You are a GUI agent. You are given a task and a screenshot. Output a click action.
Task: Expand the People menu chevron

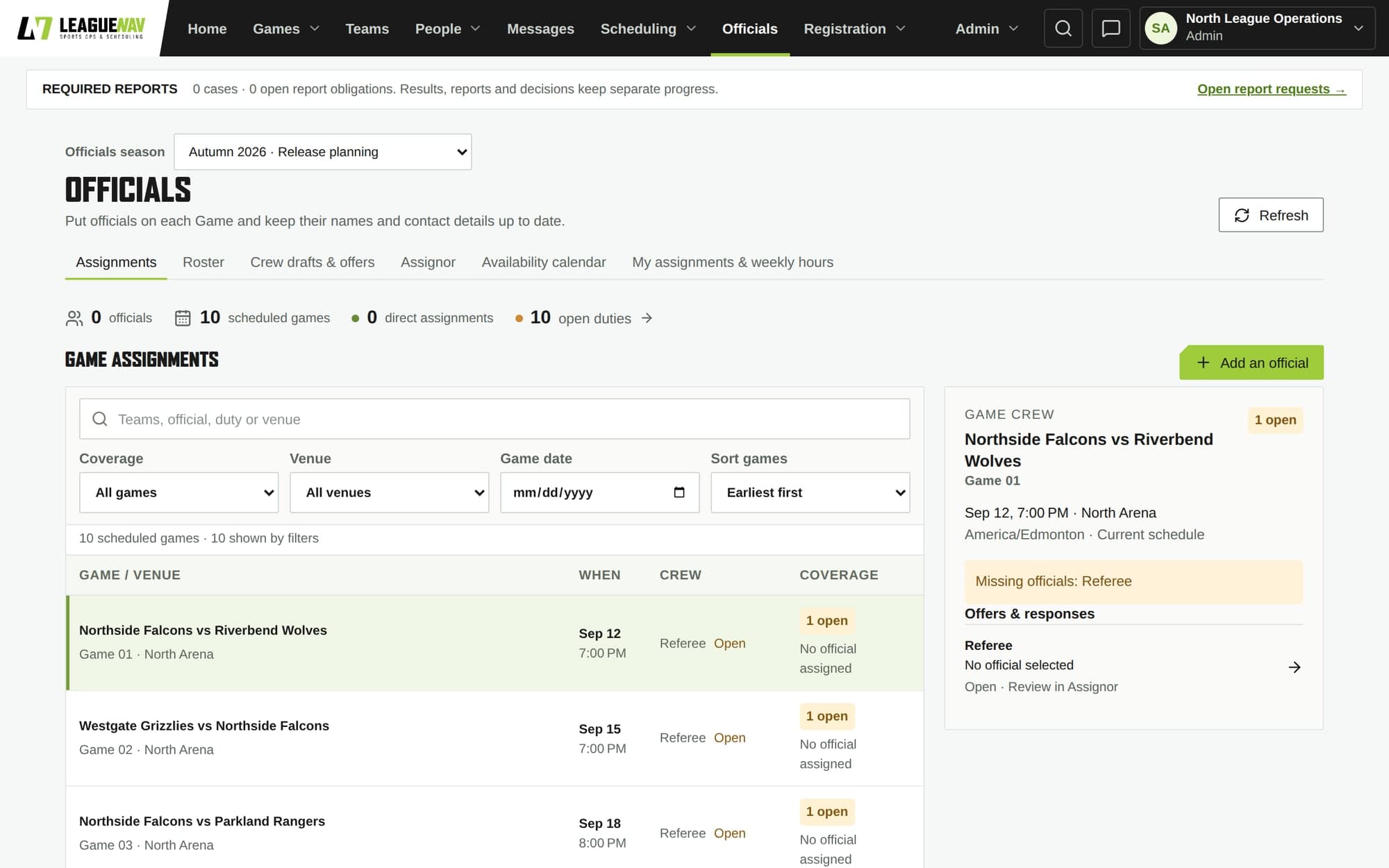pos(476,28)
